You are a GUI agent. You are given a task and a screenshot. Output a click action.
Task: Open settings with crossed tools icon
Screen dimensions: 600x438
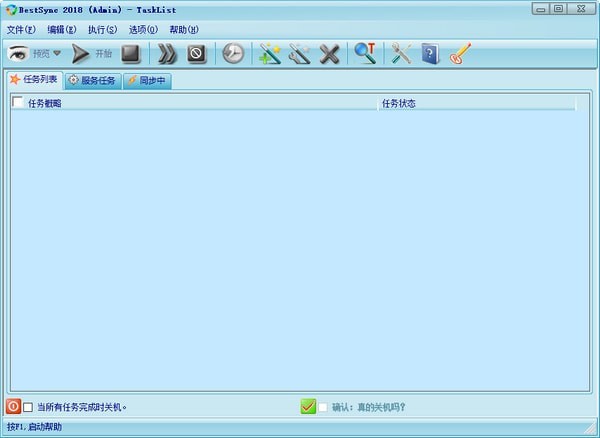401,54
